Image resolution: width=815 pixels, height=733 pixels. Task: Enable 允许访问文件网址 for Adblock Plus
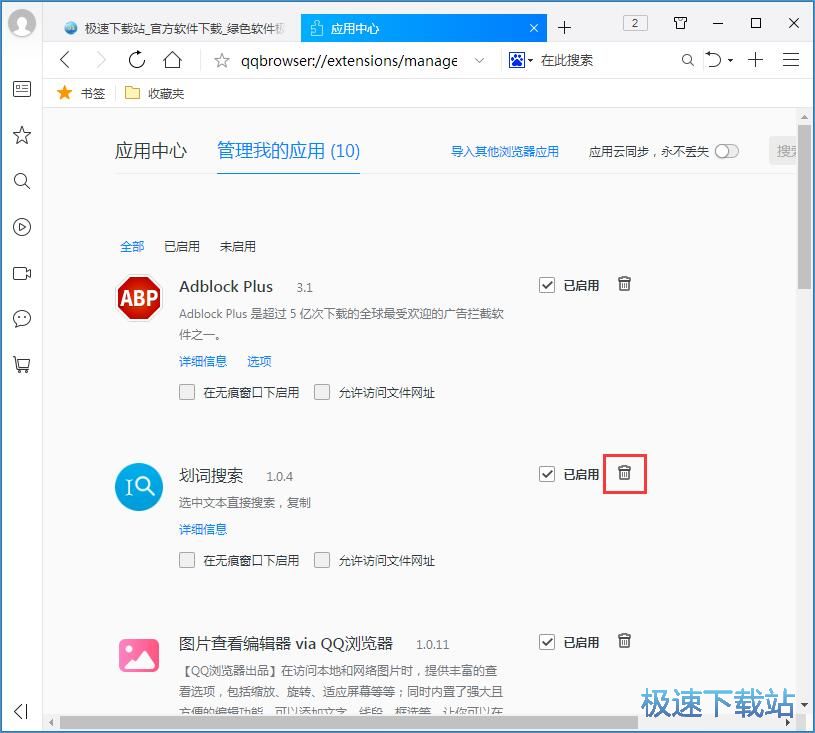[x=322, y=392]
